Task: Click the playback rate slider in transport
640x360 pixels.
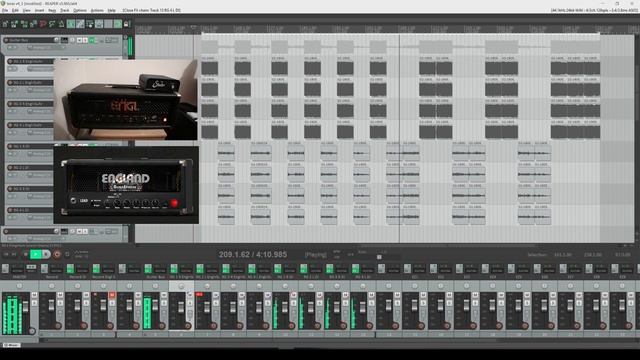Action: pyautogui.click(x=379, y=257)
